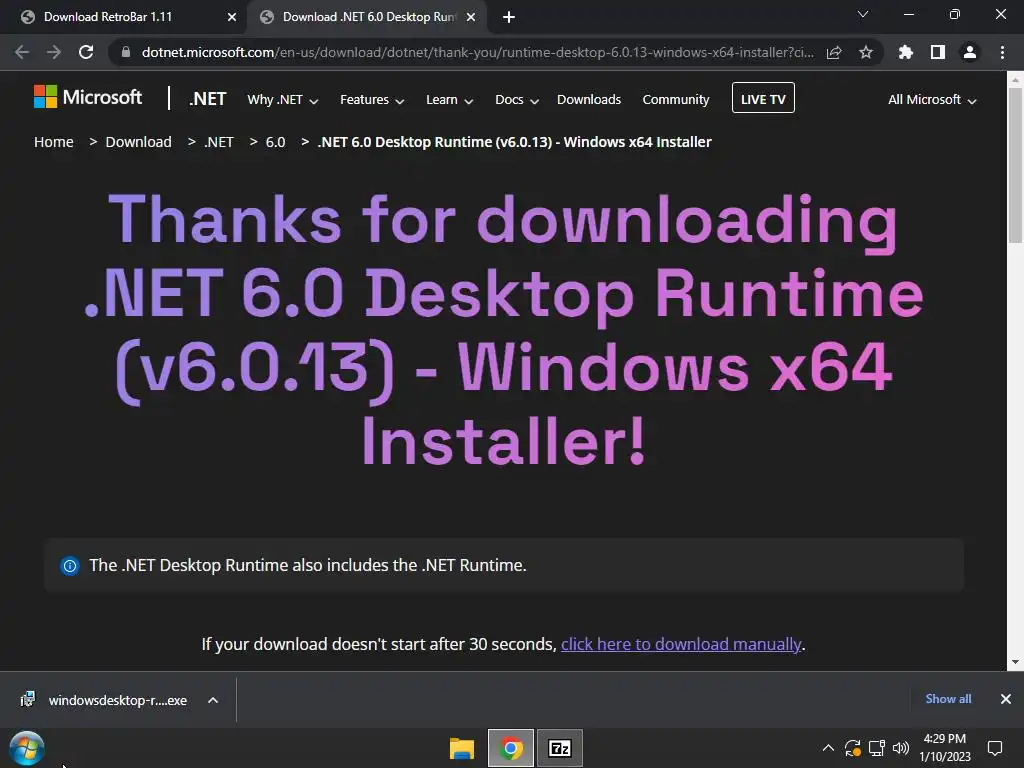This screenshot has width=1024, height=768.
Task: Expand the Docs menu
Action: pyautogui.click(x=517, y=100)
